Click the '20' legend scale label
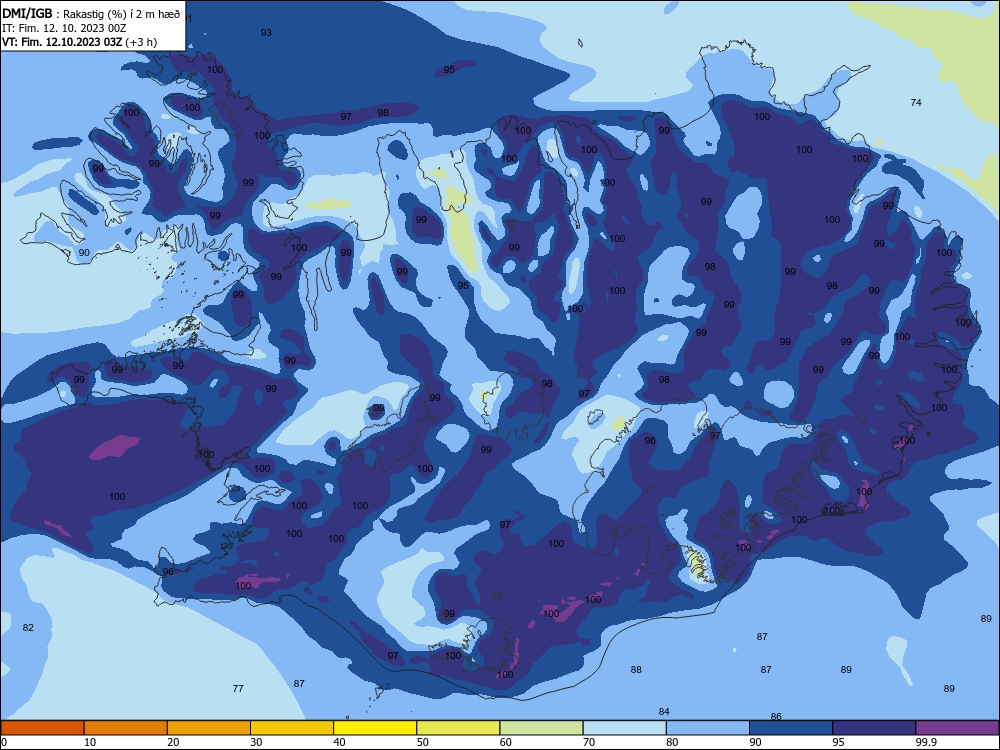Screen dimensions: 1000x750 (x=173, y=742)
